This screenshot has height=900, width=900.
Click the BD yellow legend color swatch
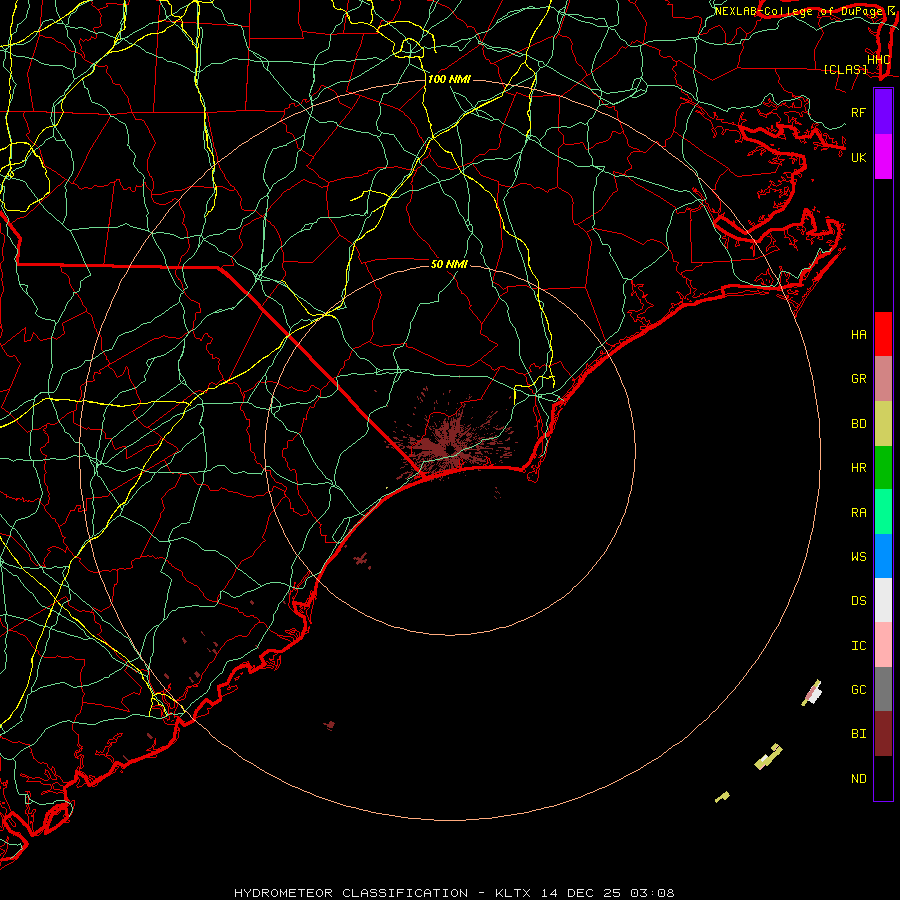883,424
